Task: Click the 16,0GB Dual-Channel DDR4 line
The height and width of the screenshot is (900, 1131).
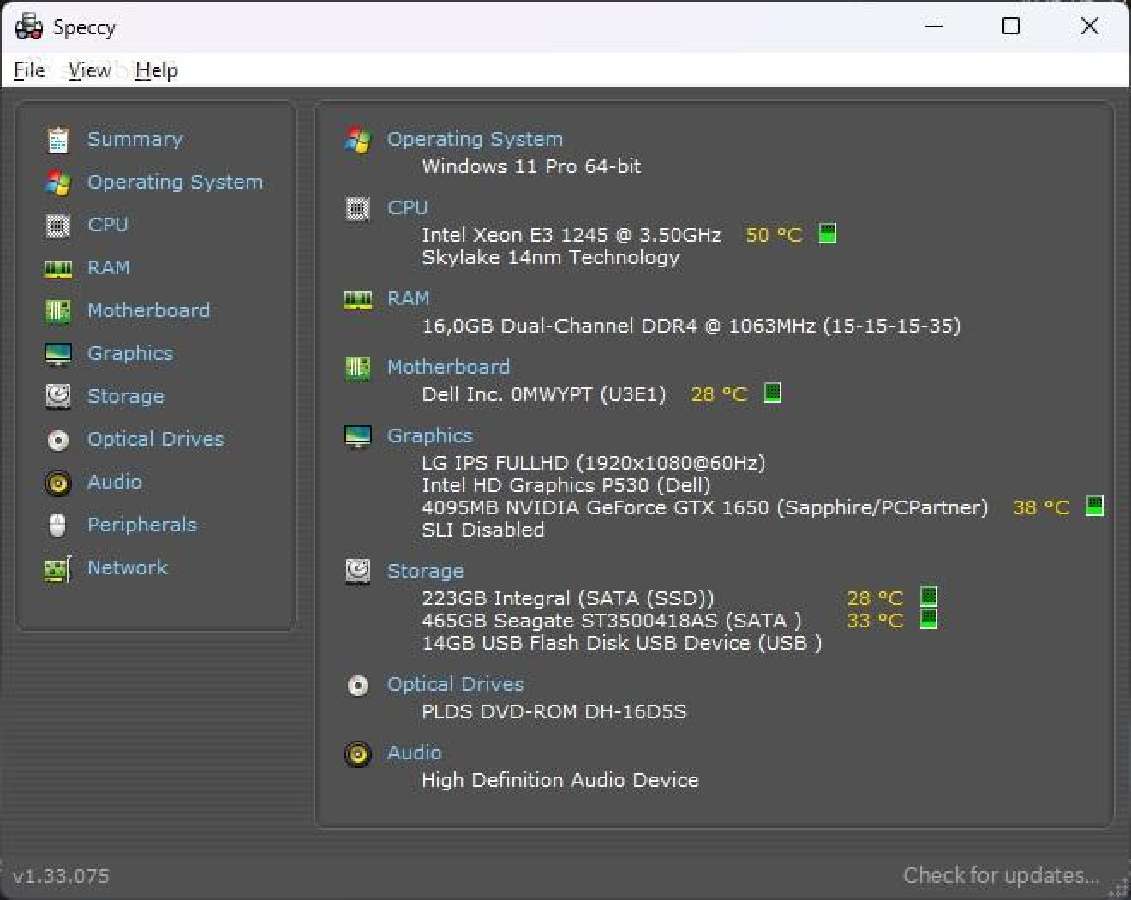Action: [691, 326]
